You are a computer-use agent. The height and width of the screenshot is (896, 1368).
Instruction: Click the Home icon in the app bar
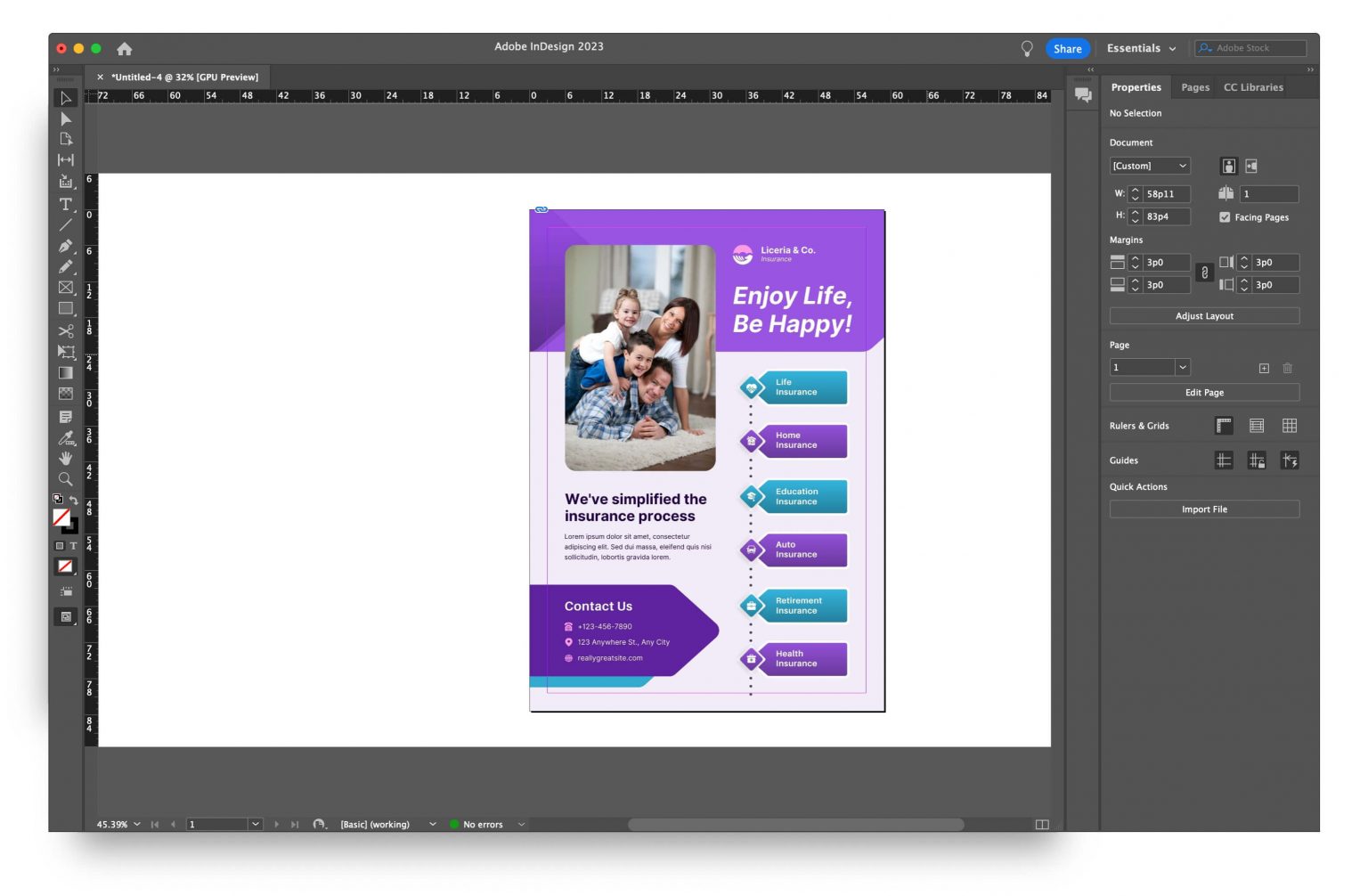124,48
